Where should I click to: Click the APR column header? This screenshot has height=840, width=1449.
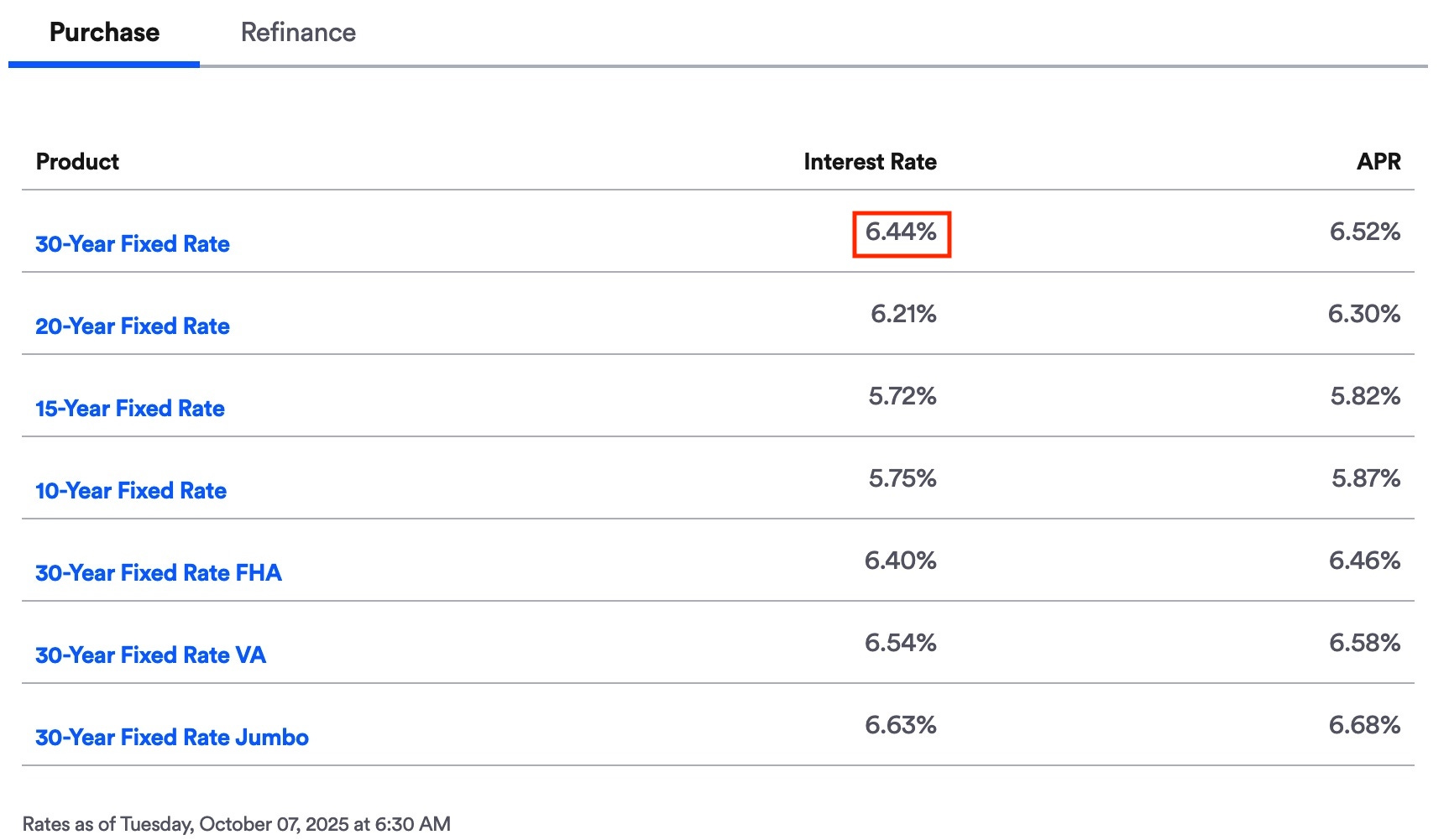(x=1378, y=162)
